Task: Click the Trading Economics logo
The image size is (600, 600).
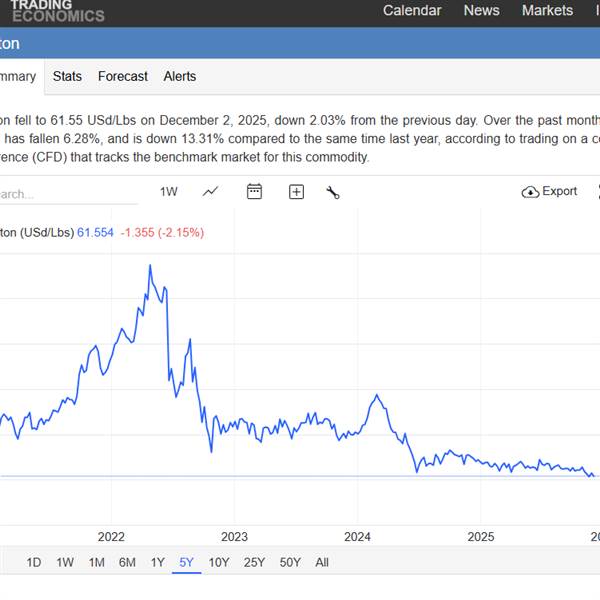Action: [x=56, y=11]
